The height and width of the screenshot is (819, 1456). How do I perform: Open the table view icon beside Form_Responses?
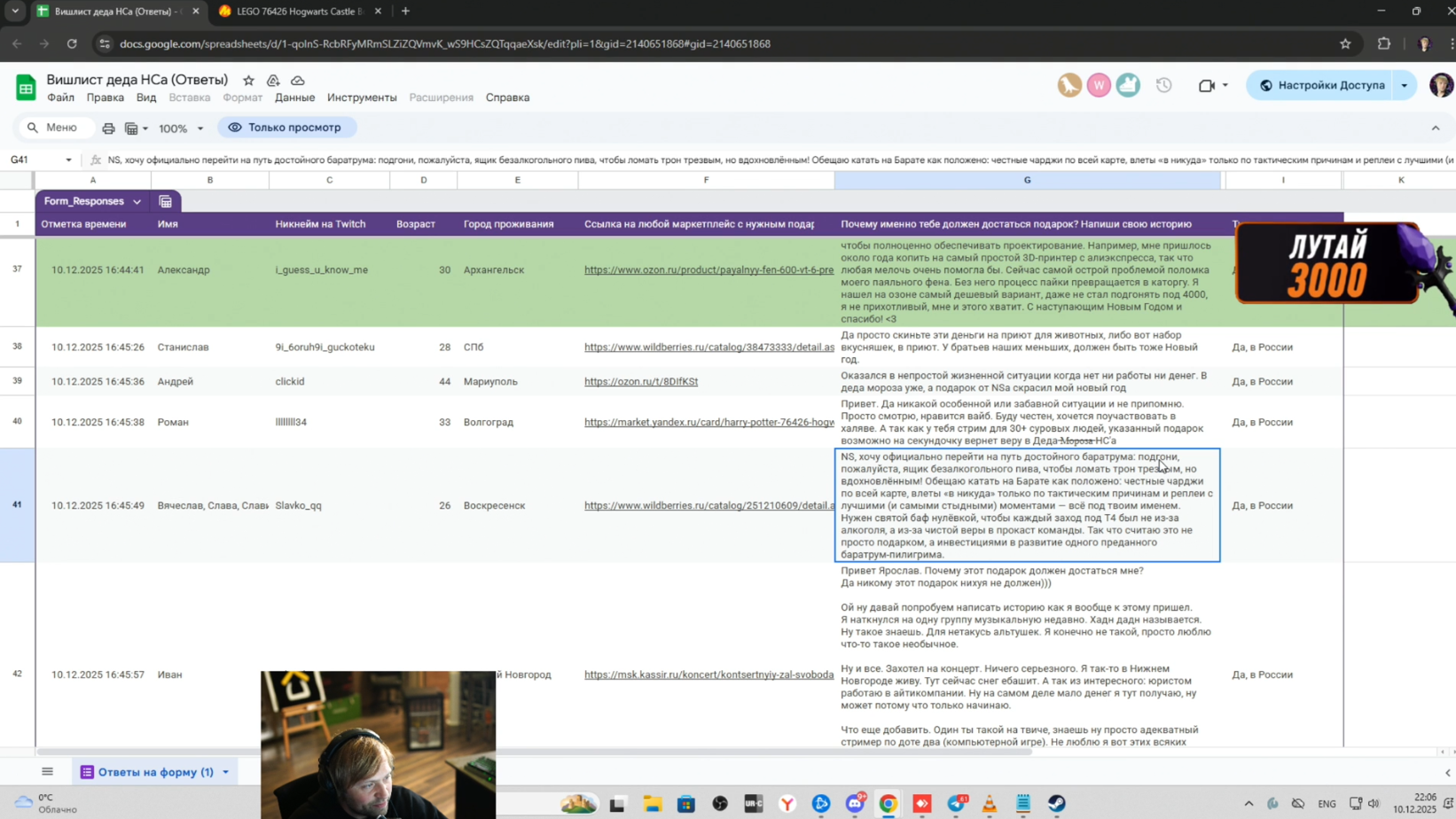point(166,201)
